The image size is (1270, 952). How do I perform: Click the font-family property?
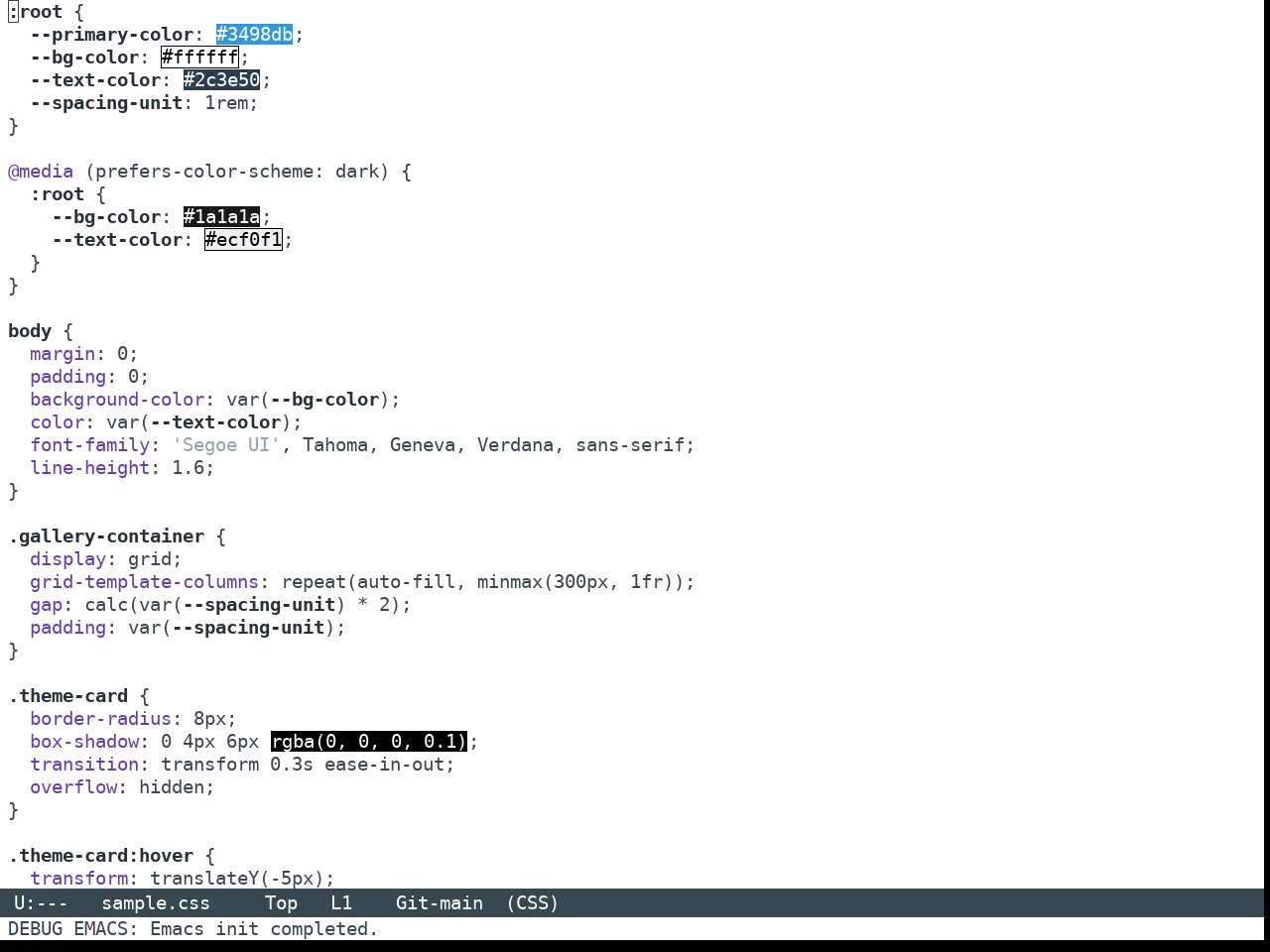pyautogui.click(x=89, y=444)
